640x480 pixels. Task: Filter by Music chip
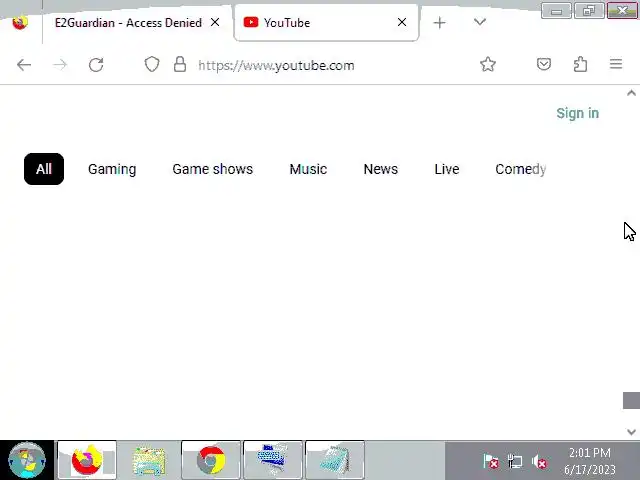click(x=308, y=169)
